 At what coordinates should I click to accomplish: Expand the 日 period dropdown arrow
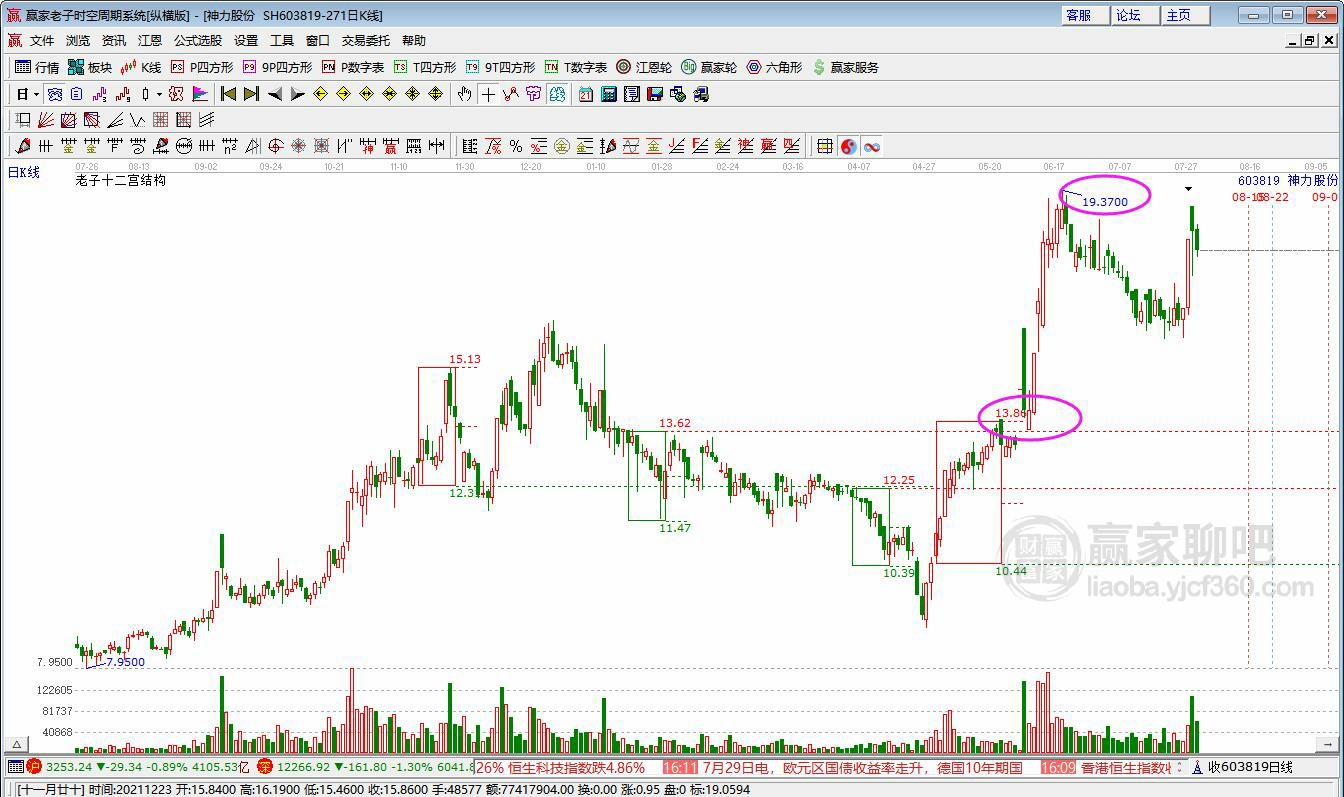point(37,94)
